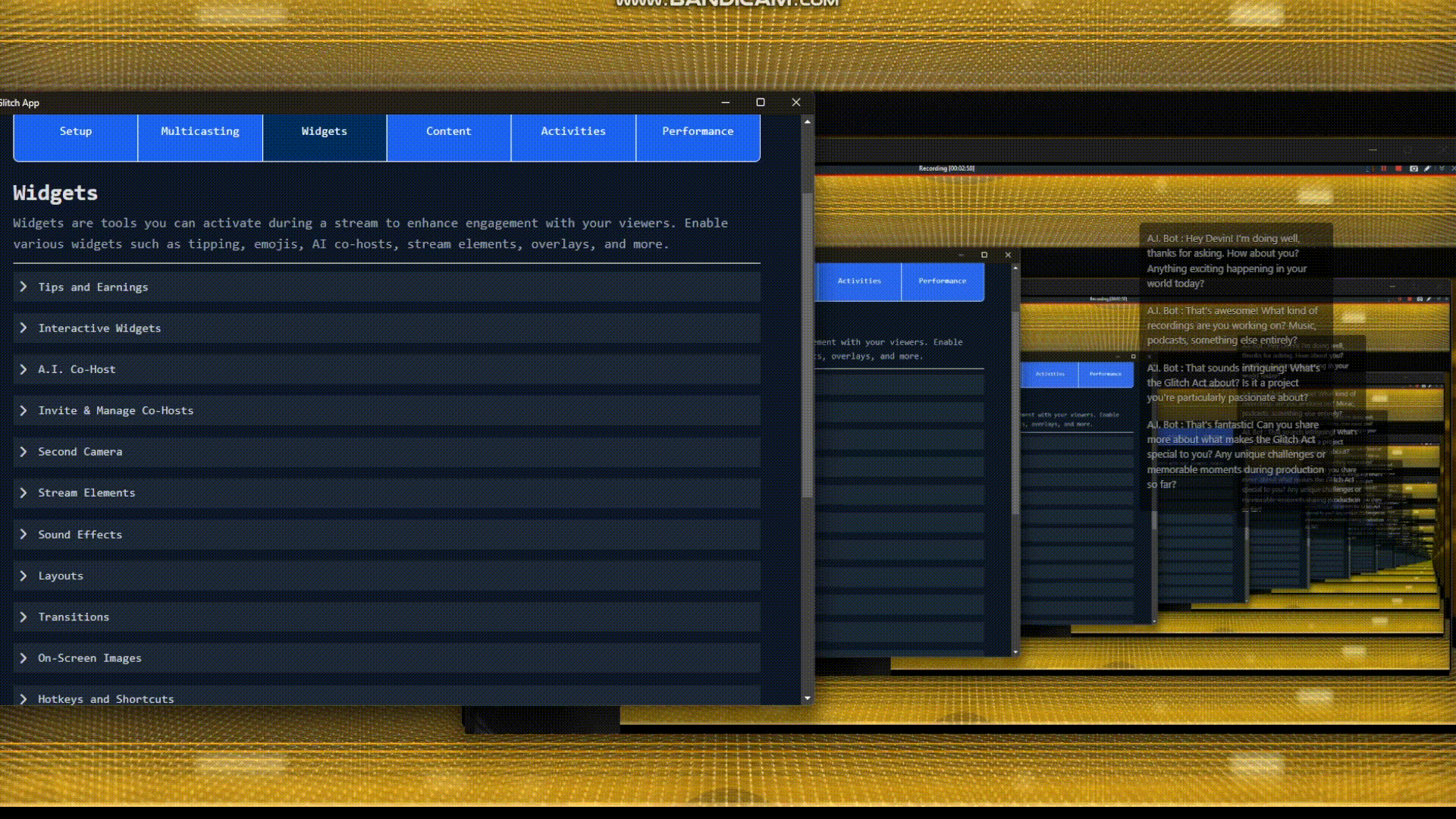
Task: Click chevron icon next to Second Camera
Action: coord(24,451)
